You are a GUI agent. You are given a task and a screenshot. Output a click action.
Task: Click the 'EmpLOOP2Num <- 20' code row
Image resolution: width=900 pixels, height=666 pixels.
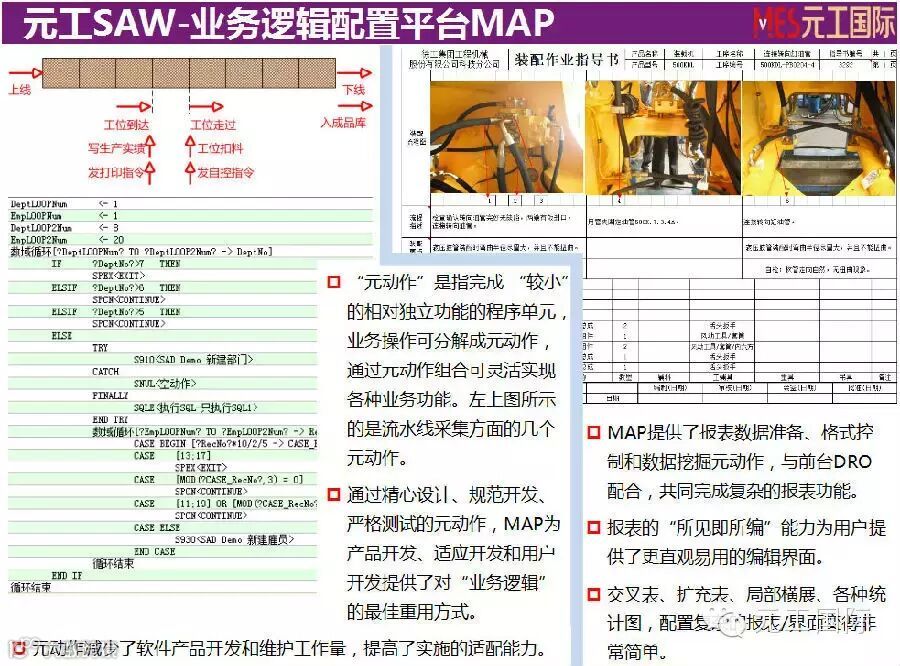(x=191, y=240)
